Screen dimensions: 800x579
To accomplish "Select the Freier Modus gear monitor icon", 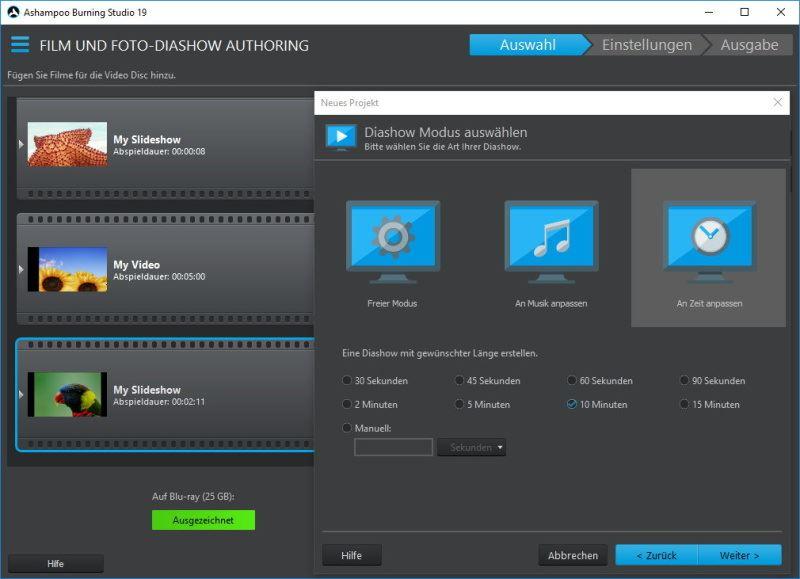I will [392, 238].
